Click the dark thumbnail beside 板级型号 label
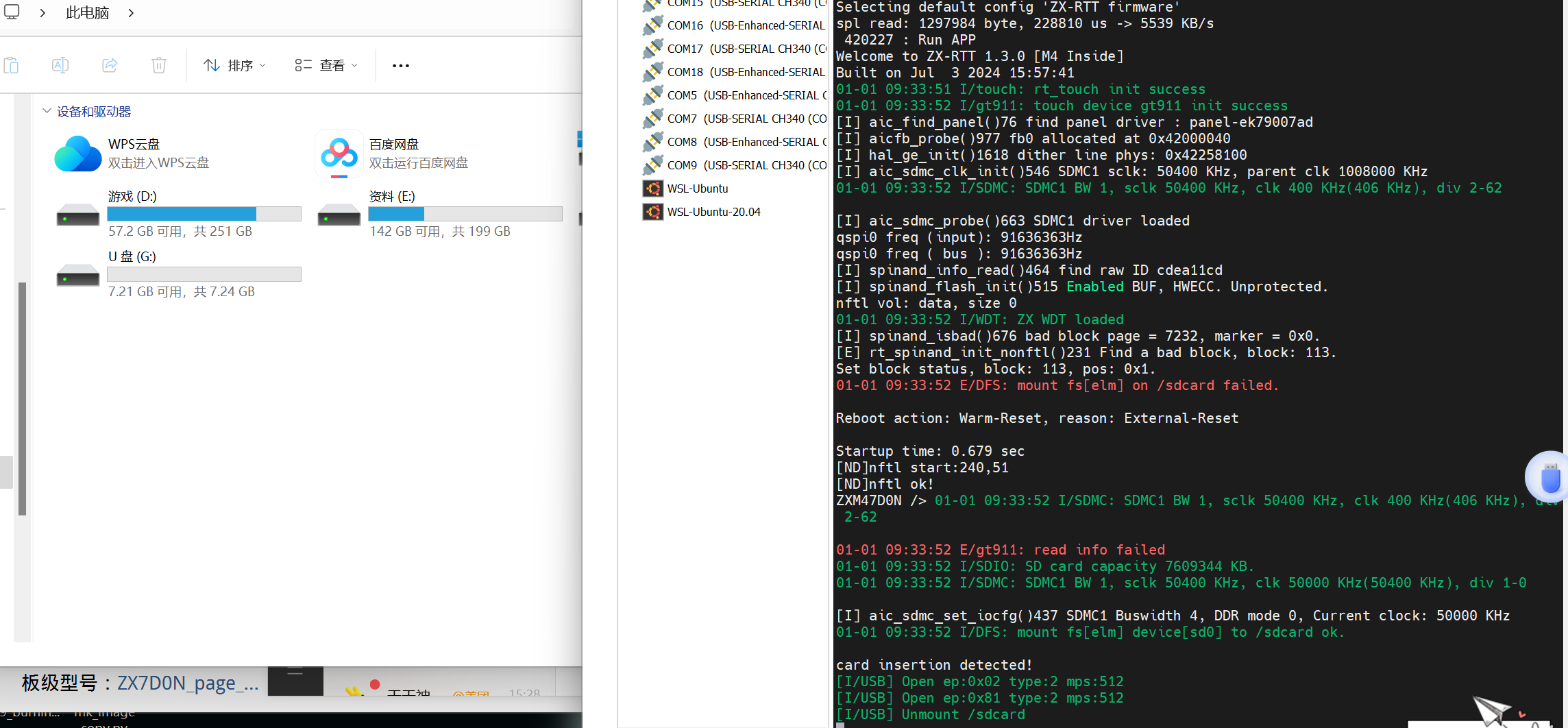Screen dimensions: 1568x728 pyautogui.click(x=295, y=681)
